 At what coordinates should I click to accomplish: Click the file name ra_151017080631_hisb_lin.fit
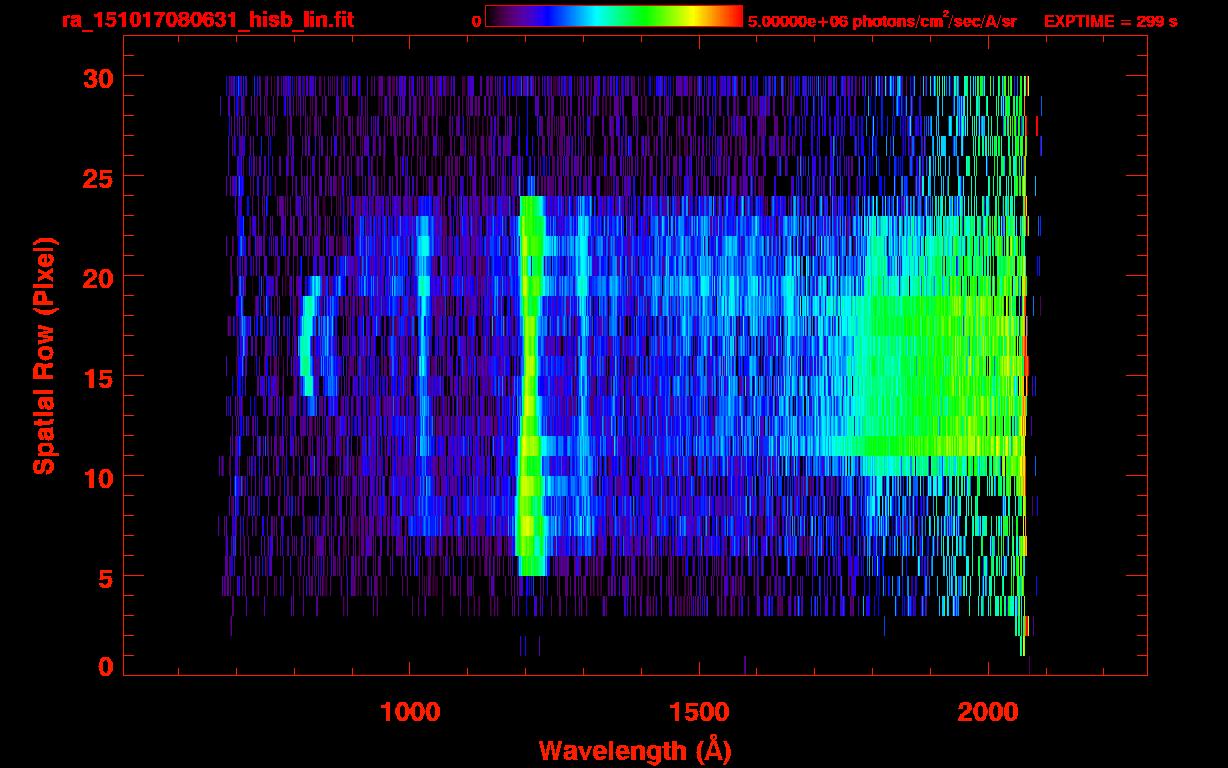[207, 20]
